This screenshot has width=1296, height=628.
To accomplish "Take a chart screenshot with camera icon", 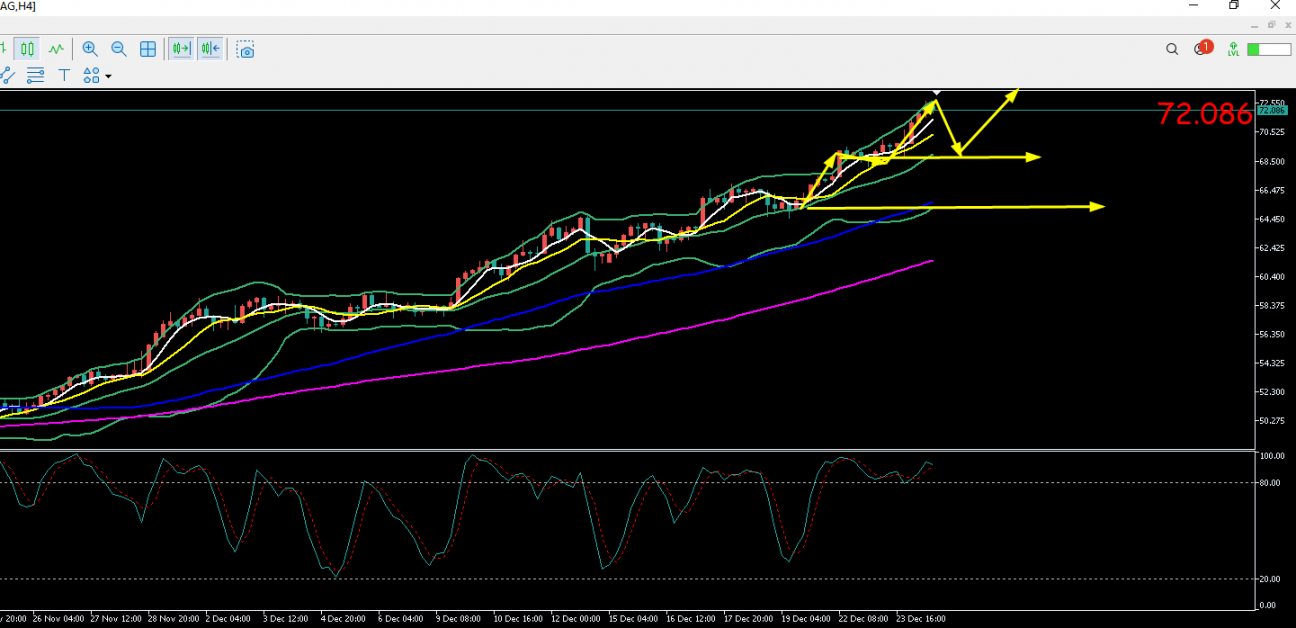I will [x=245, y=49].
